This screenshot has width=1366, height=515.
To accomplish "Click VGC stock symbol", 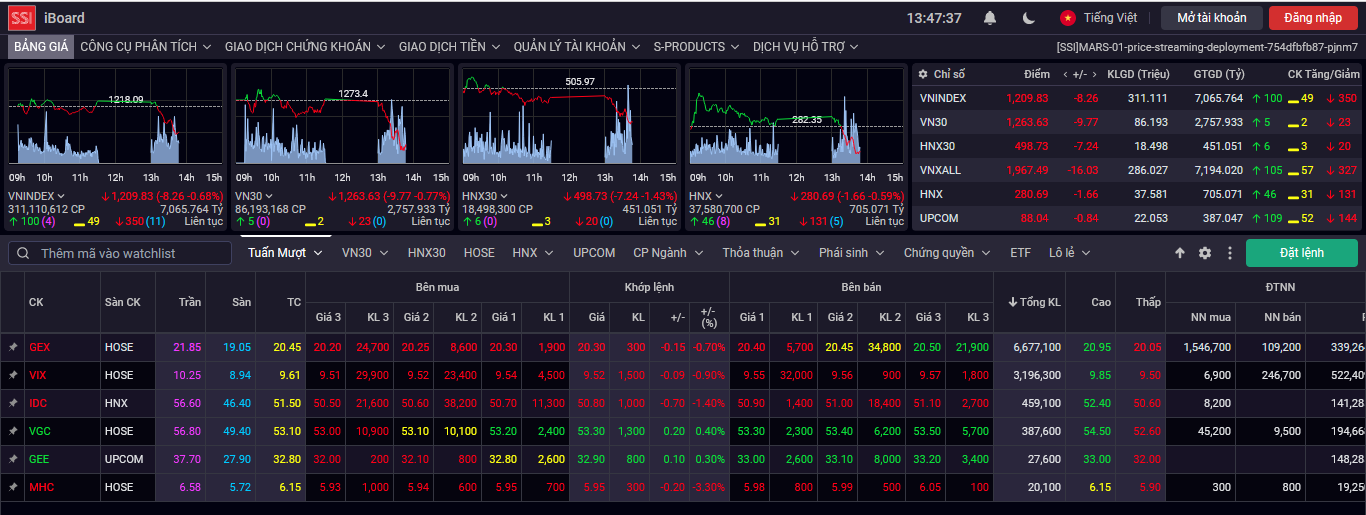I will point(39,431).
